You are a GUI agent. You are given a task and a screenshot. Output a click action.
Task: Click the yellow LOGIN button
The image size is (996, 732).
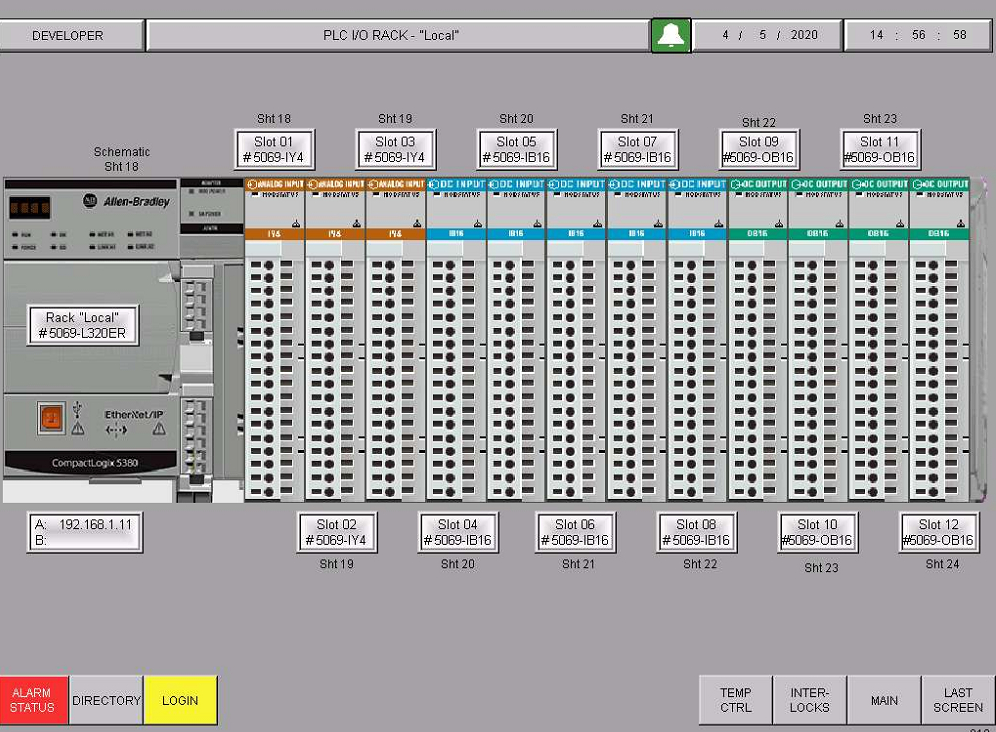pos(180,700)
